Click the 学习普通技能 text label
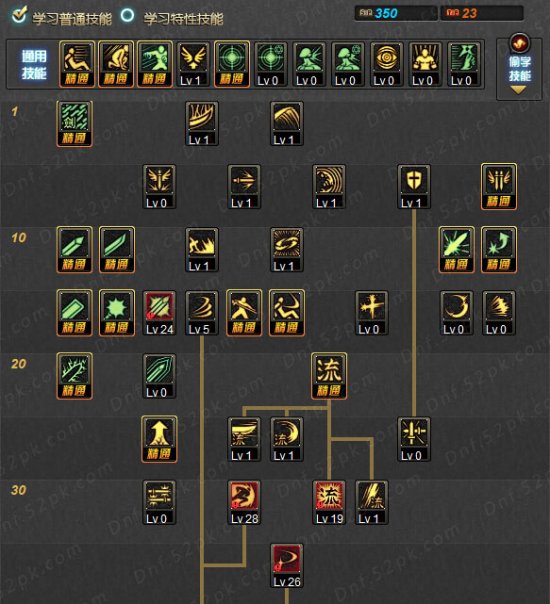550x604 pixels. tap(72, 18)
